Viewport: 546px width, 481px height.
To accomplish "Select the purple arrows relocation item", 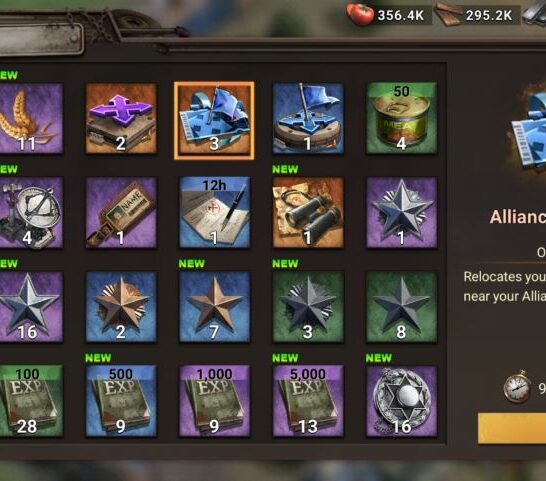I will point(121,118).
